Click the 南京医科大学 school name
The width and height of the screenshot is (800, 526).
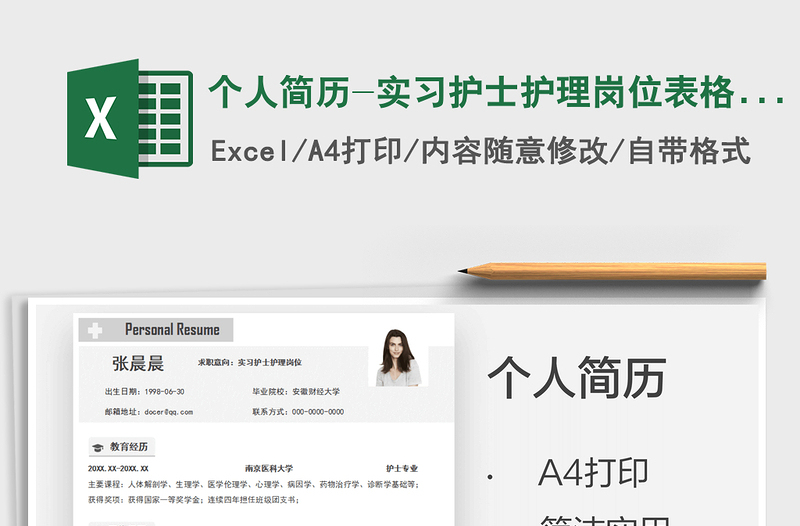pos(269,468)
